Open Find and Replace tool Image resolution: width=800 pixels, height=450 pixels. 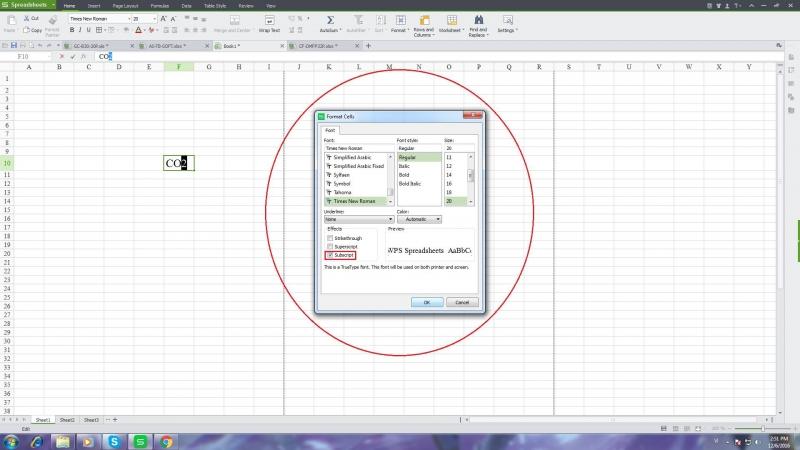tap(477, 21)
